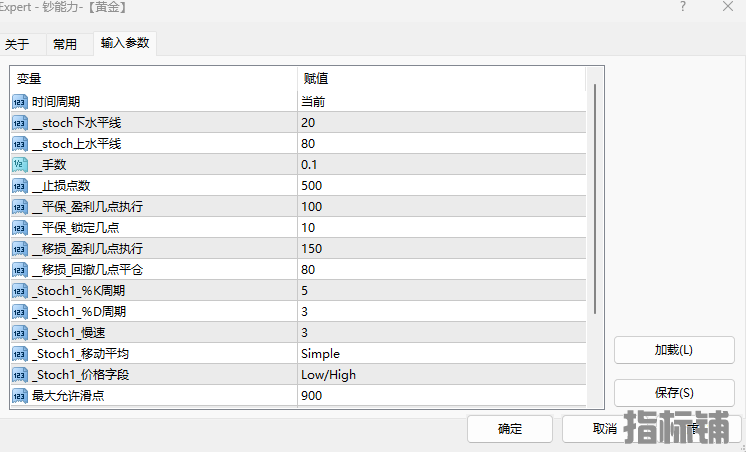The height and width of the screenshot is (452, 746).
Task: Open the help question mark in title bar
Action: coord(683,7)
